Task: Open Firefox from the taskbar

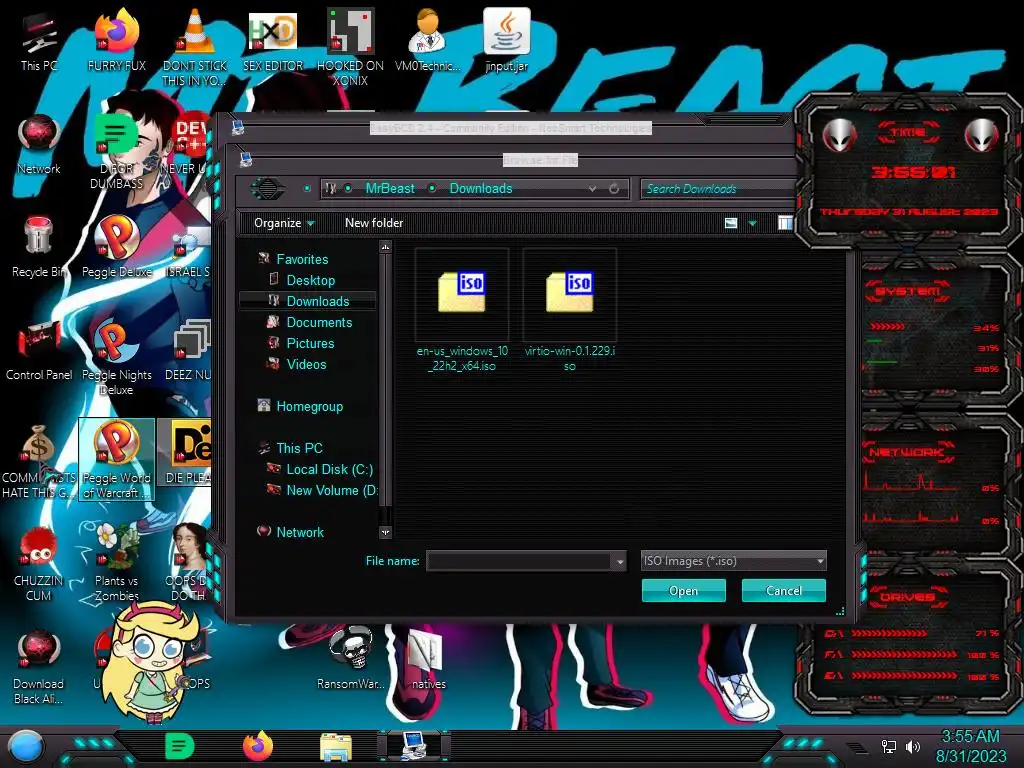Action: (x=258, y=746)
